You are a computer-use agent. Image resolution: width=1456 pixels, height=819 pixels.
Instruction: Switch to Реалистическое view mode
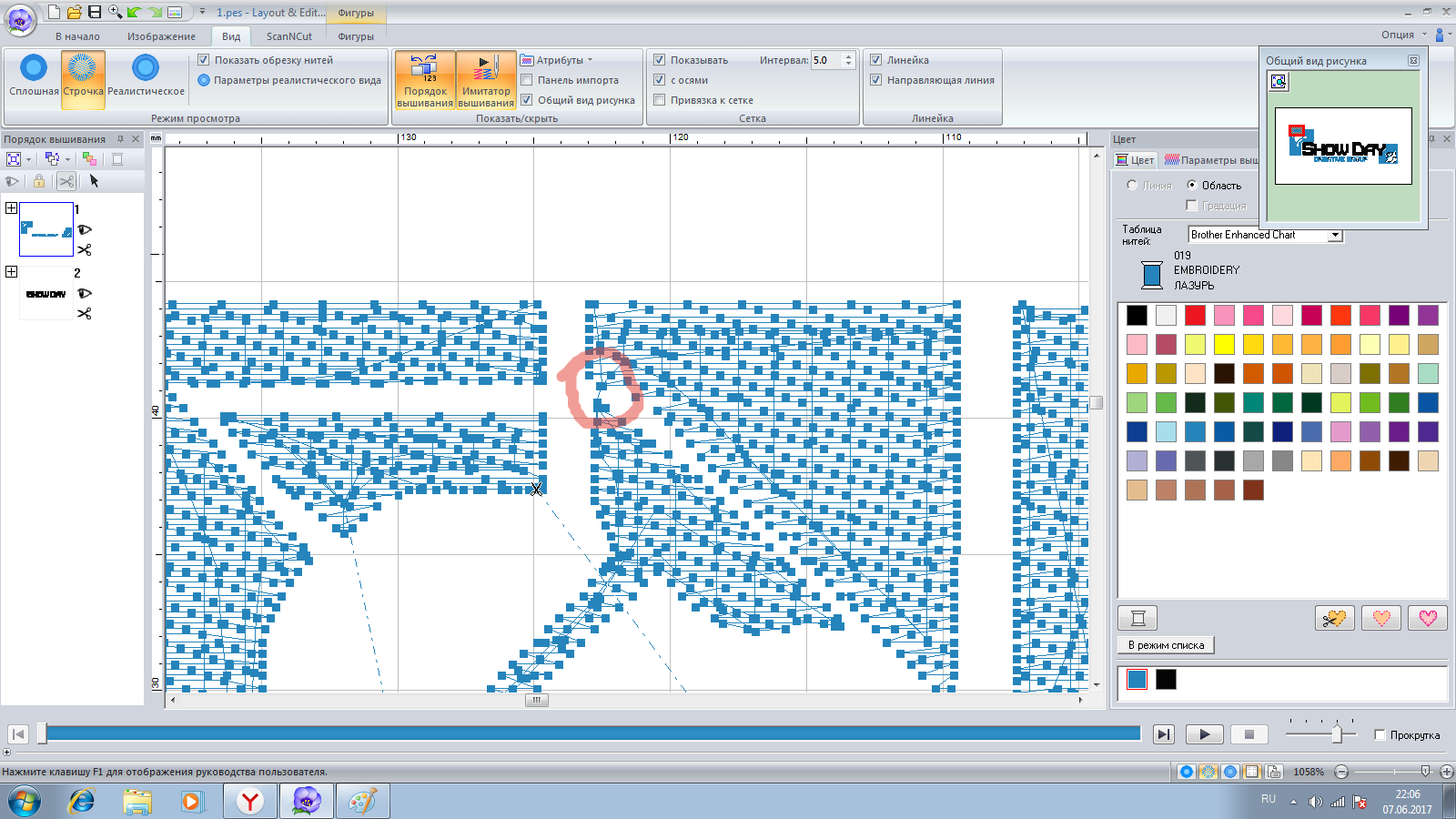click(x=146, y=76)
